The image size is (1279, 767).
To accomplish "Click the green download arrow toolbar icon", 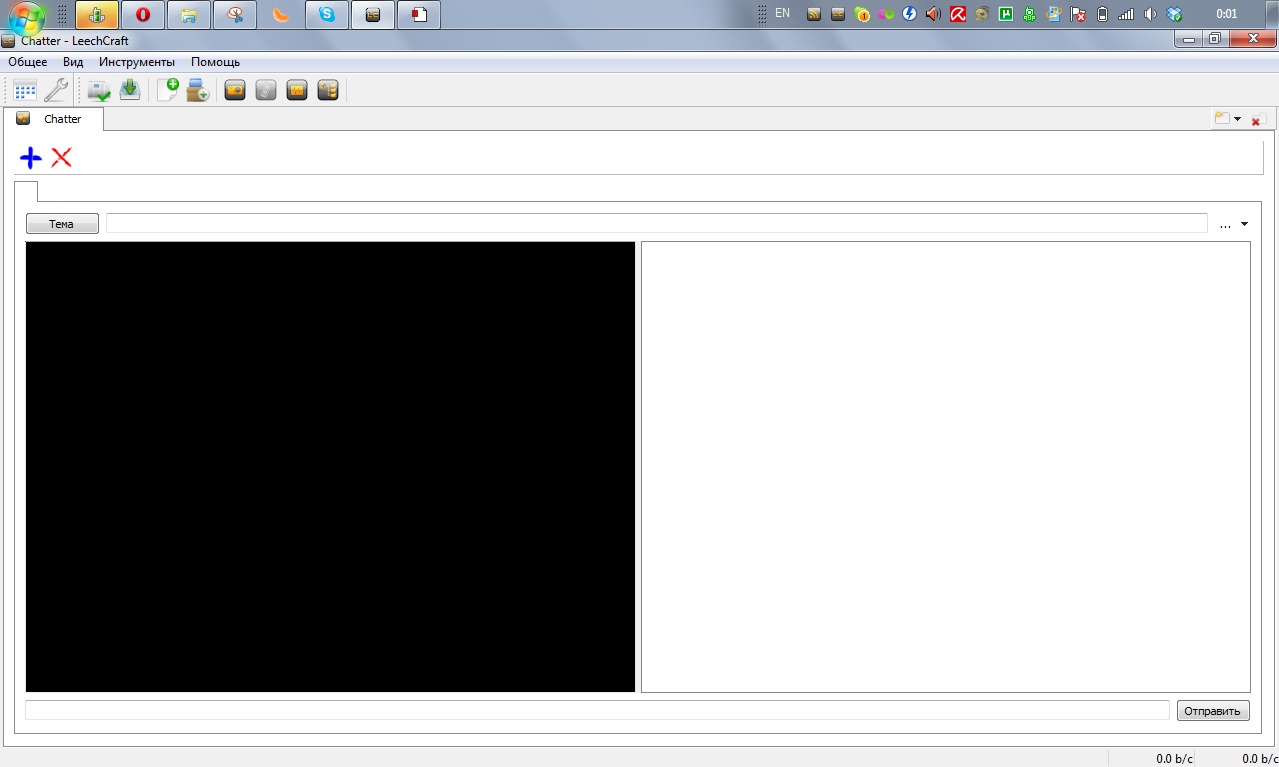I will pyautogui.click(x=130, y=90).
